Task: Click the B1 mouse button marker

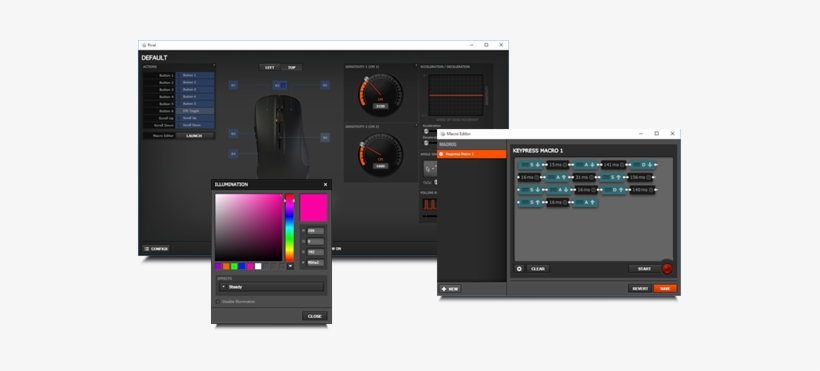Action: (x=233, y=85)
